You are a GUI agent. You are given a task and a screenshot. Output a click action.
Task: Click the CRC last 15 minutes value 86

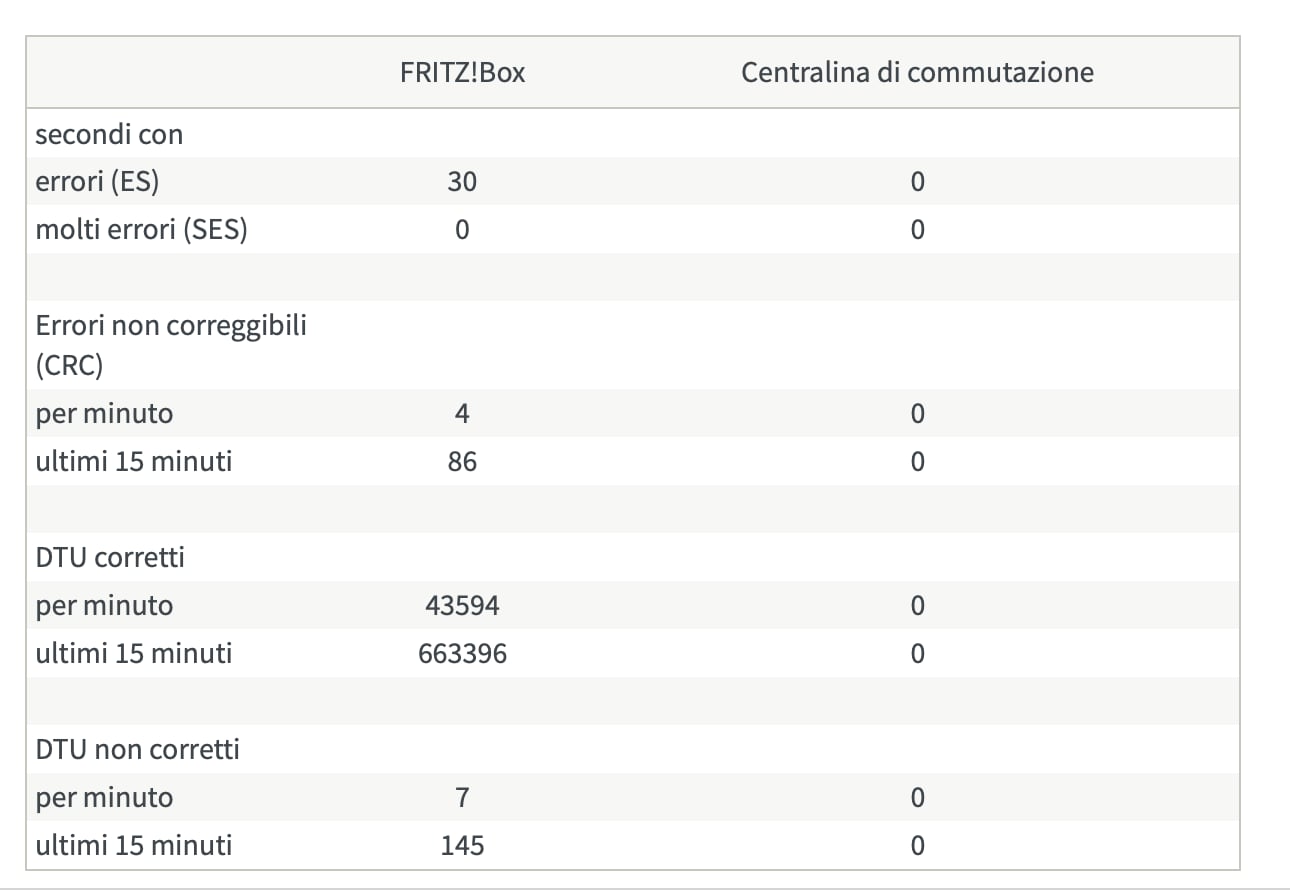click(x=462, y=462)
